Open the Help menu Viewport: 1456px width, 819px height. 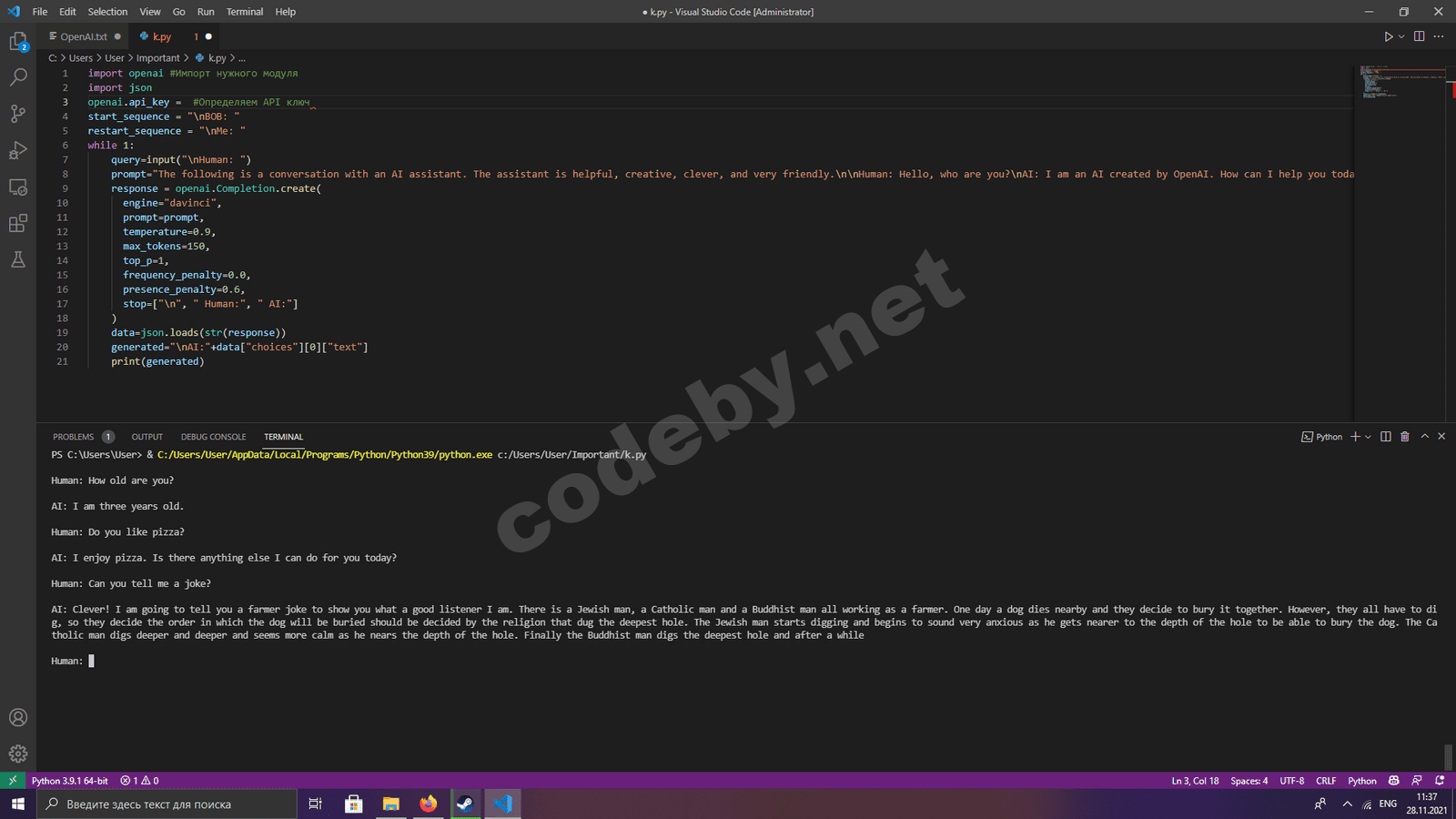(x=286, y=12)
